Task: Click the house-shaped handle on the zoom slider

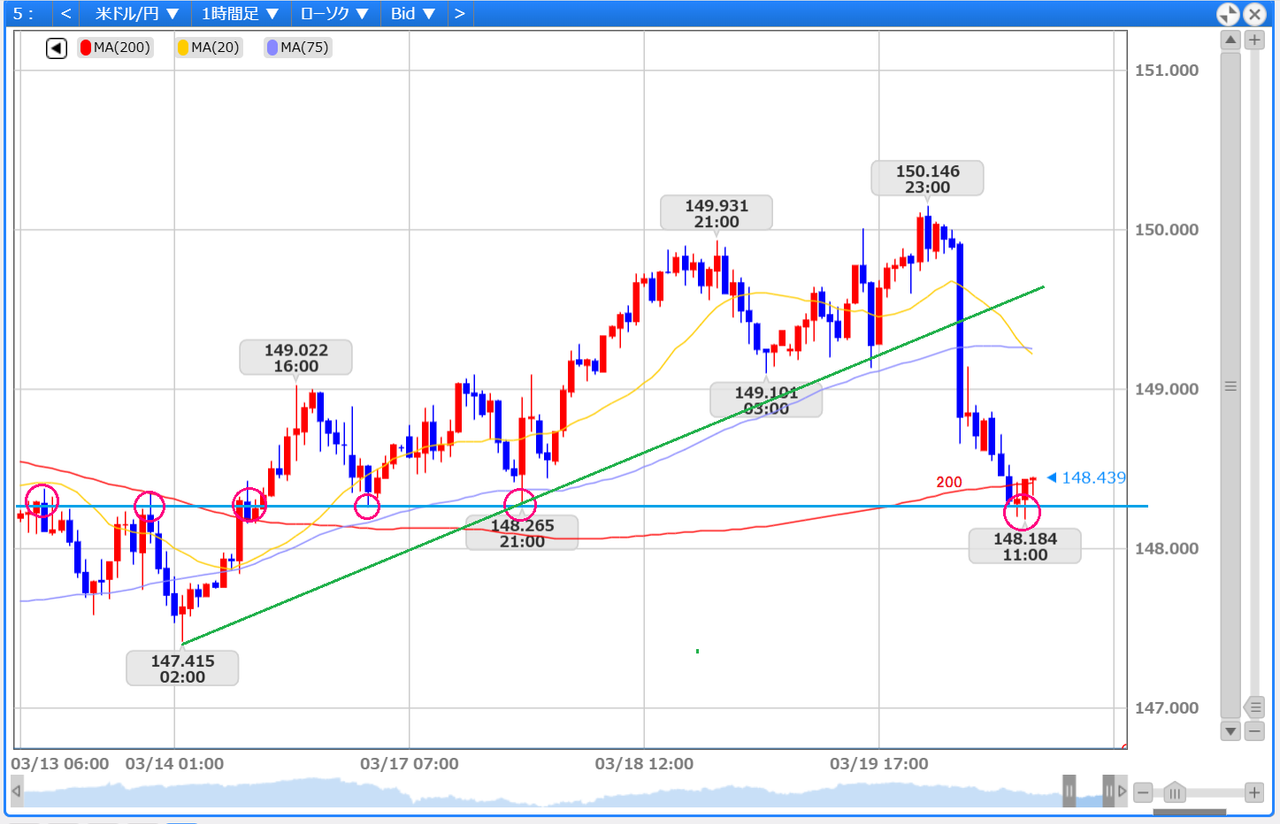Action: tap(1174, 792)
